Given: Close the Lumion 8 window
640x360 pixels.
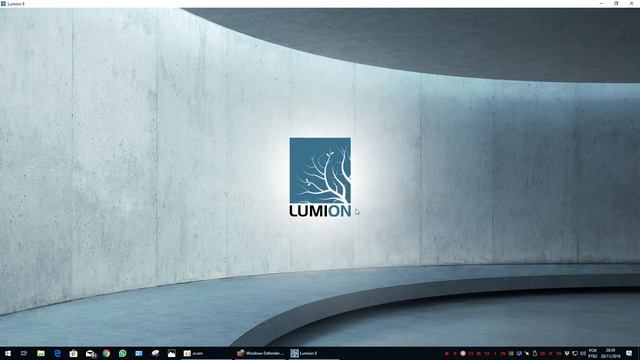Looking at the screenshot, I should point(631,4).
